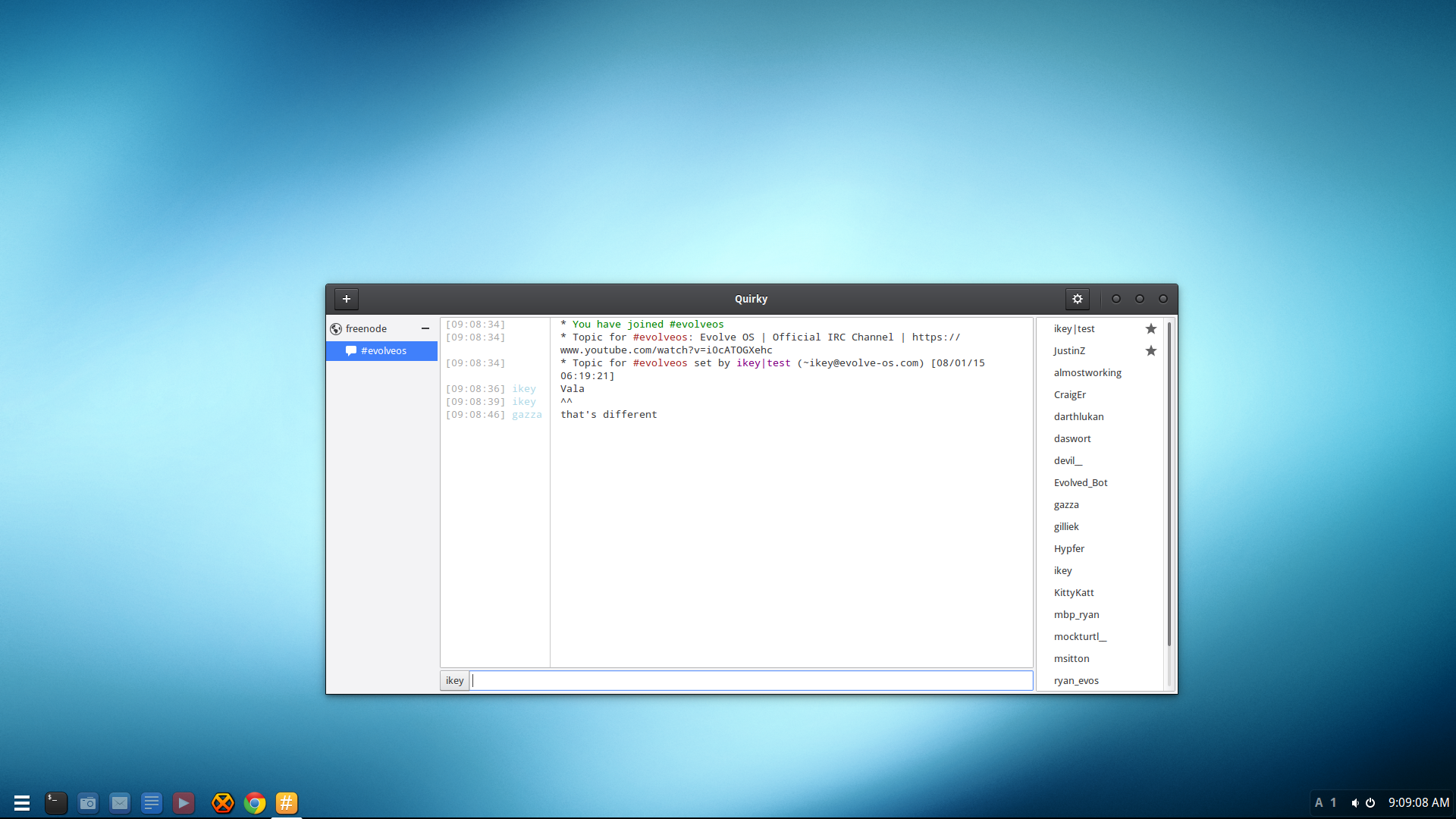
Task: Launch the terminal from the panel
Action: click(x=56, y=802)
